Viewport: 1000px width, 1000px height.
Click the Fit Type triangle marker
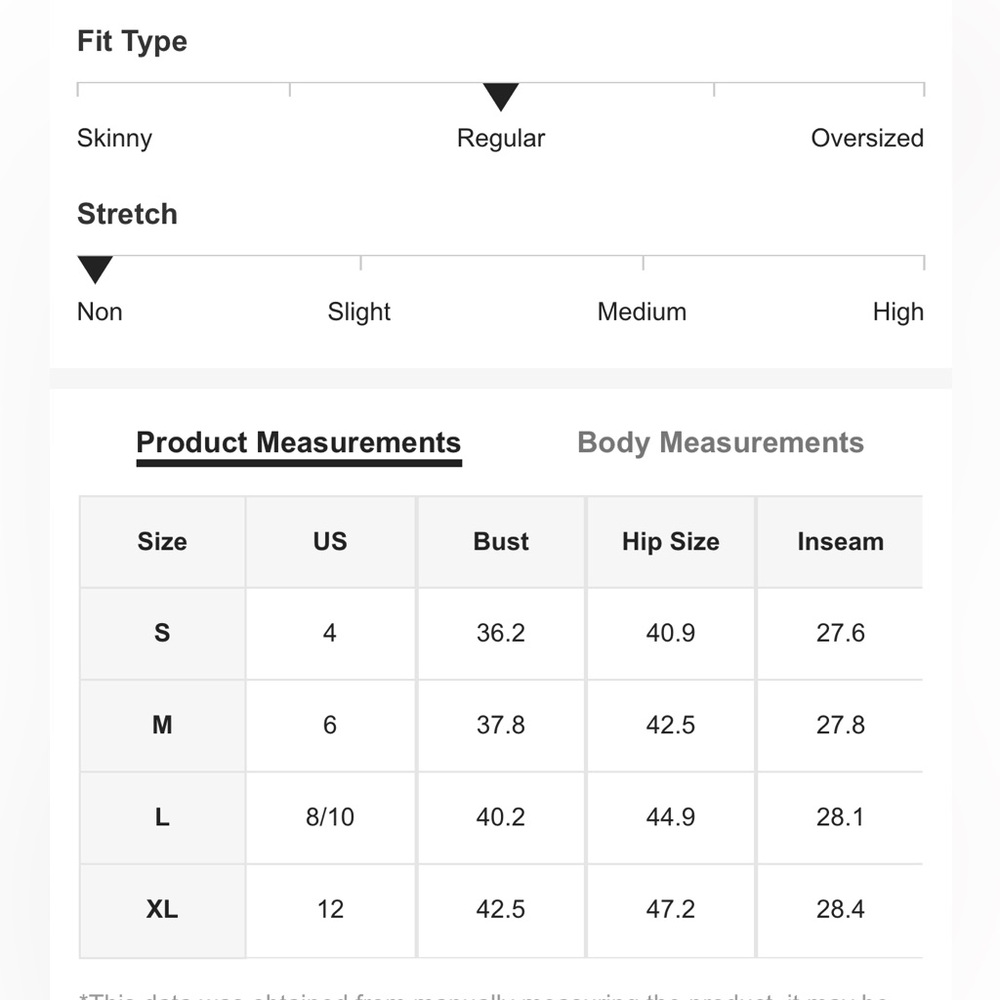coord(501,97)
